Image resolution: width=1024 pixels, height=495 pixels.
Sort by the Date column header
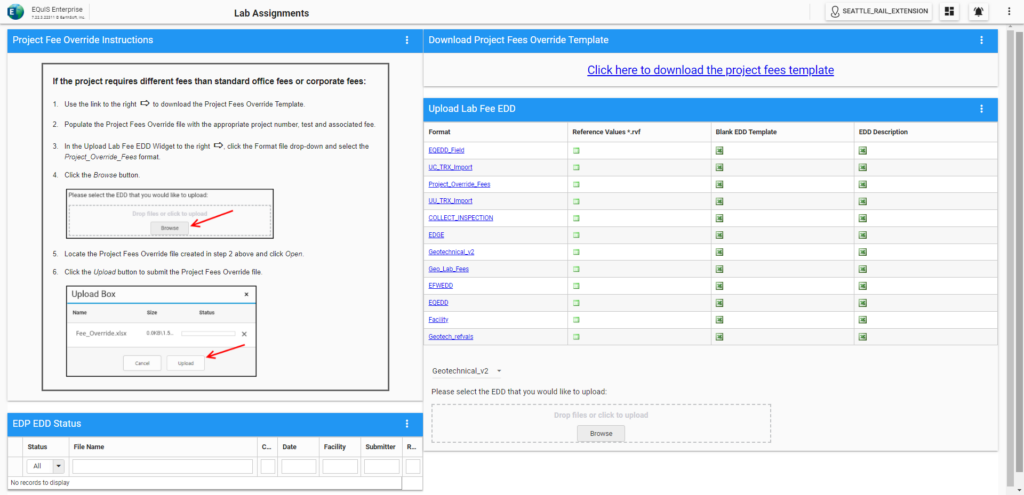point(289,447)
